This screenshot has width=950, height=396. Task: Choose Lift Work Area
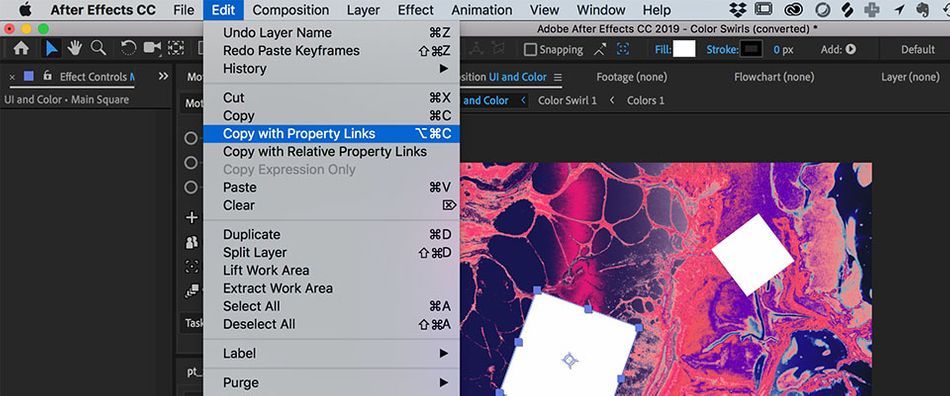coord(331,270)
